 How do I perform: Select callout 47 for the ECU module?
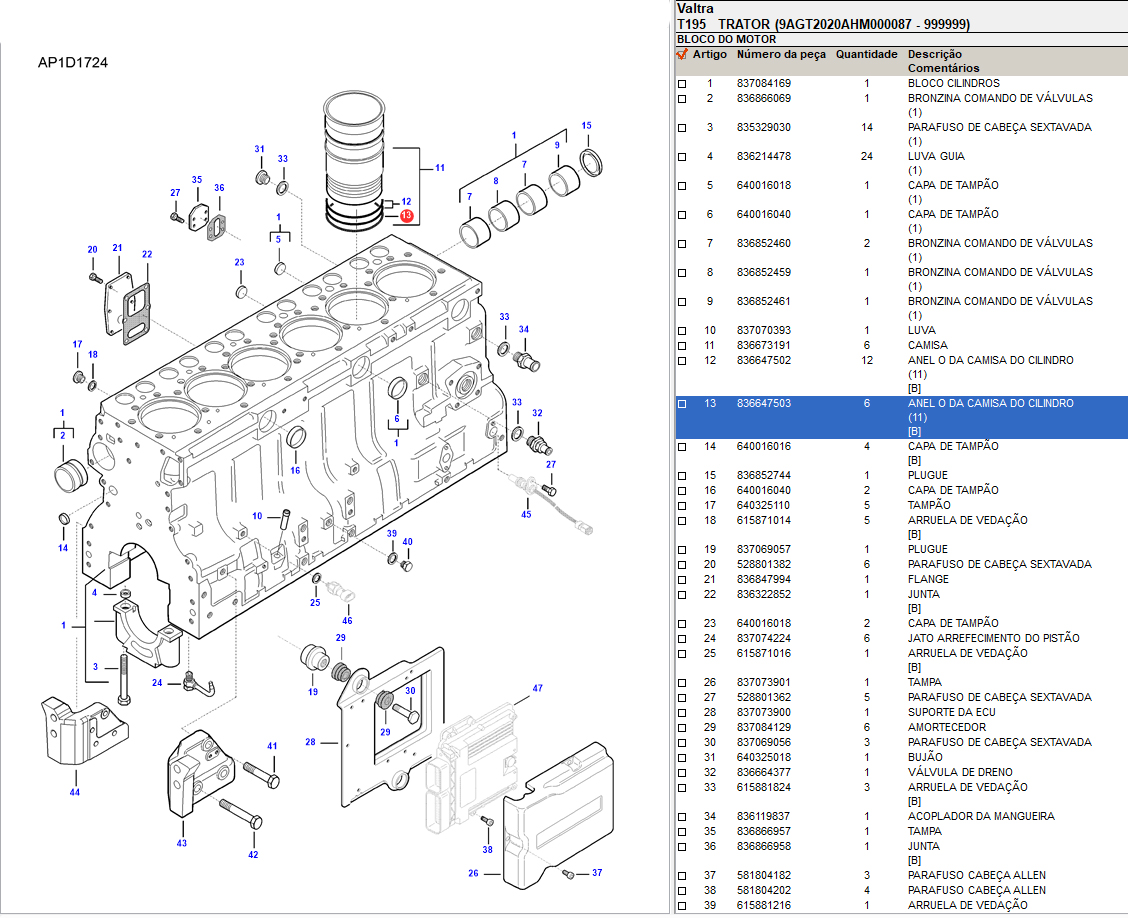click(x=537, y=688)
